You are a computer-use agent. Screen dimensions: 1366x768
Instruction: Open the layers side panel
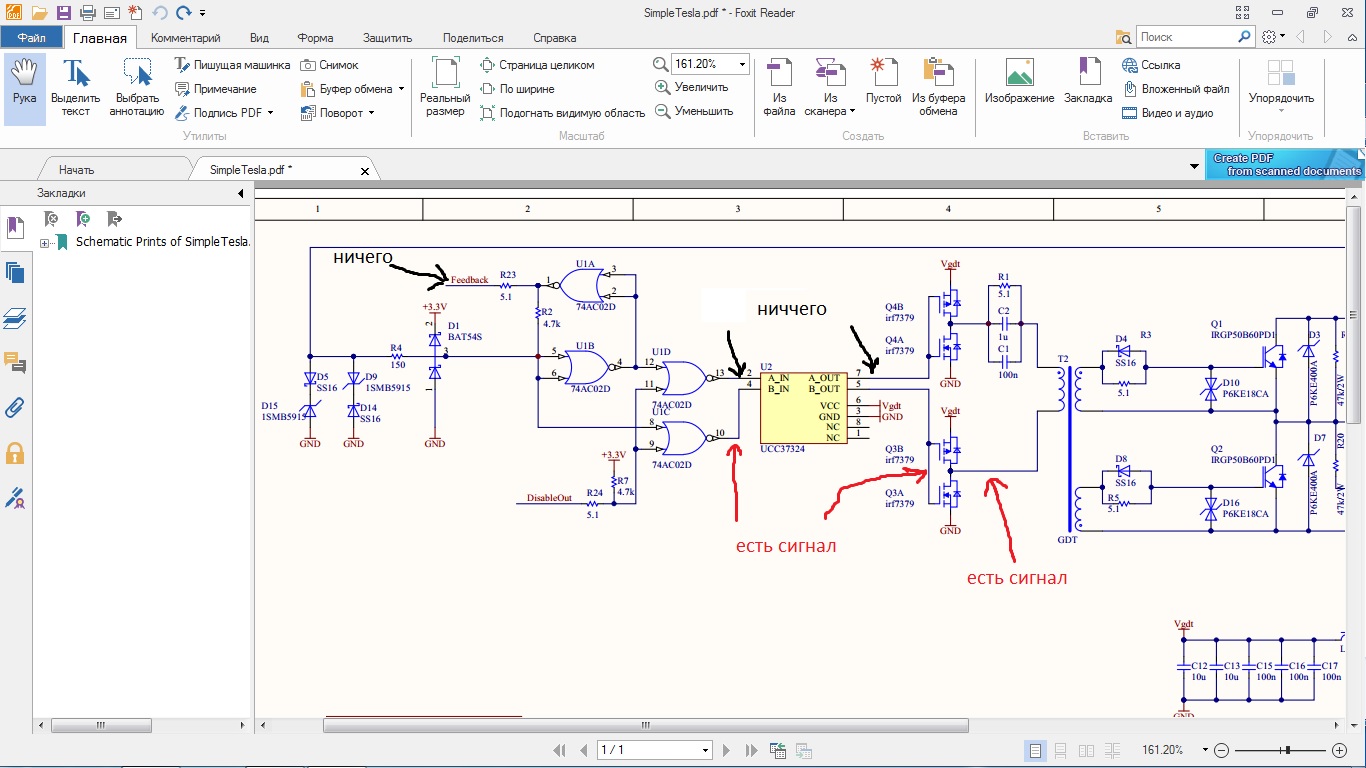(15, 318)
